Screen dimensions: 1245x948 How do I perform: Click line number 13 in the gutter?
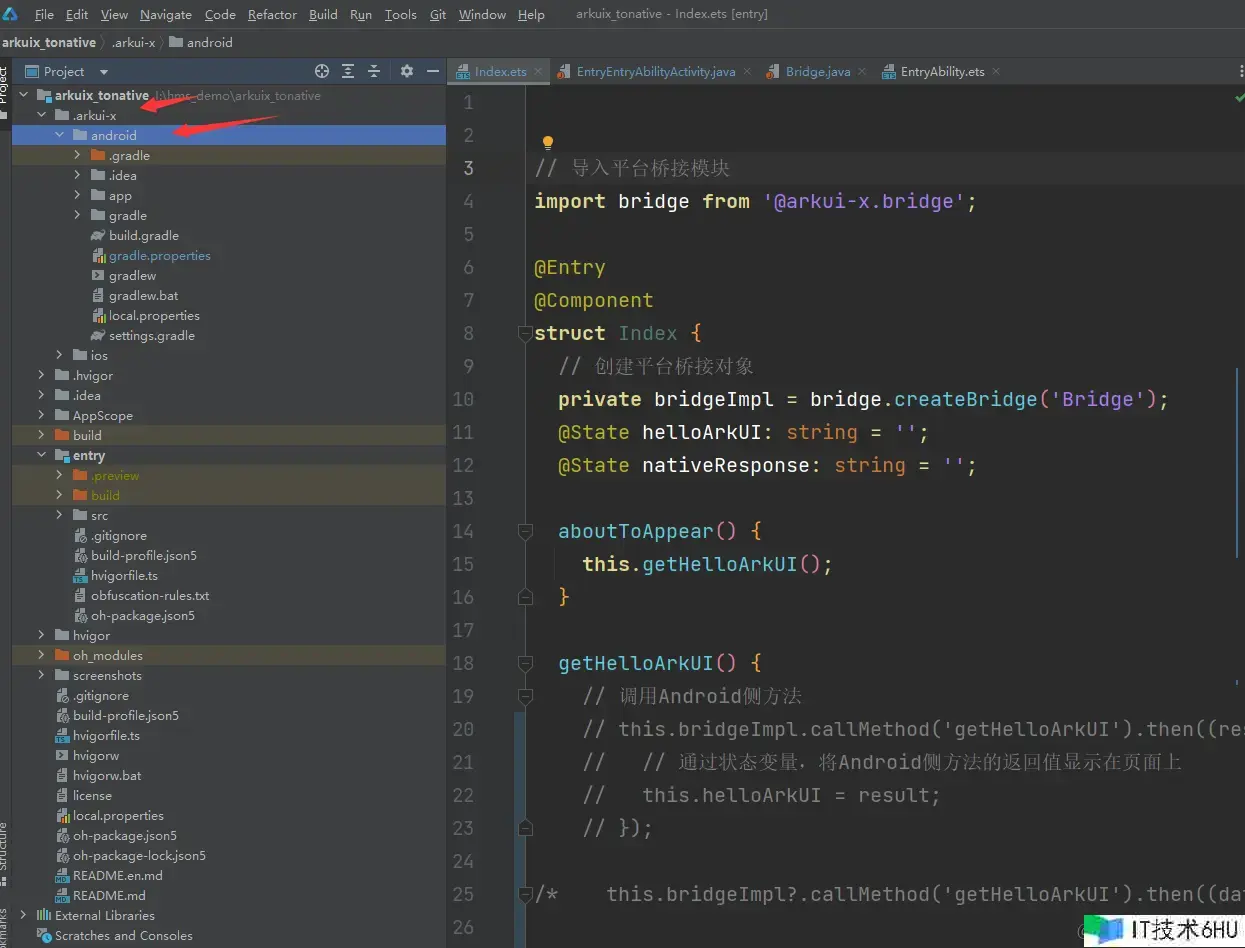463,498
